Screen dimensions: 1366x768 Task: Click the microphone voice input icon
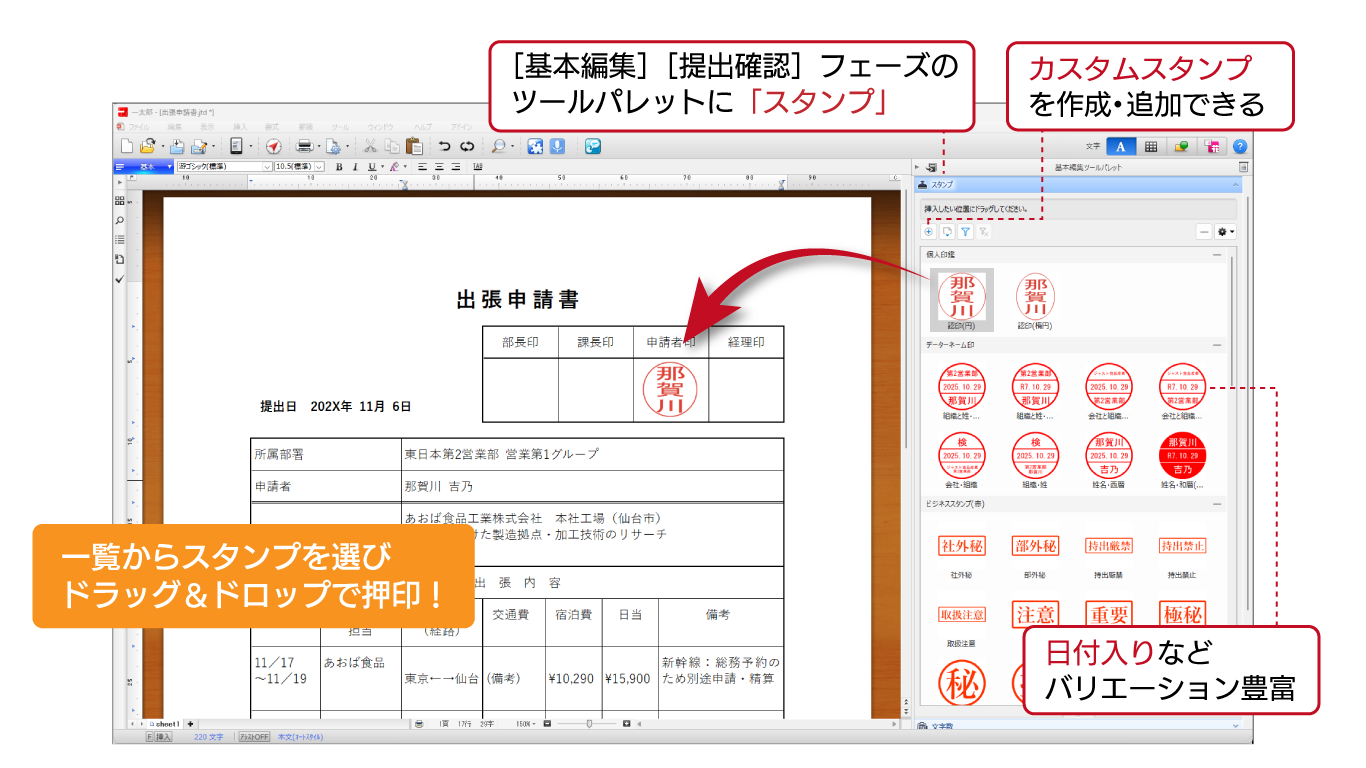click(557, 146)
